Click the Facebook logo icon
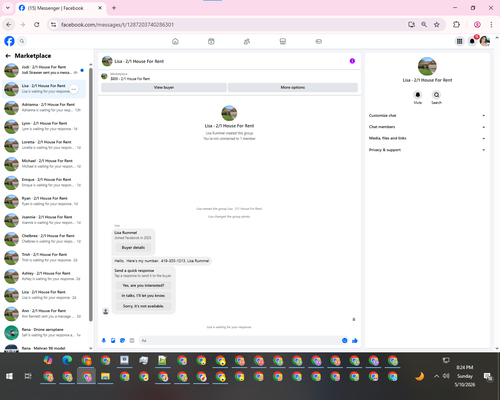The image size is (500, 400). click(x=9, y=41)
